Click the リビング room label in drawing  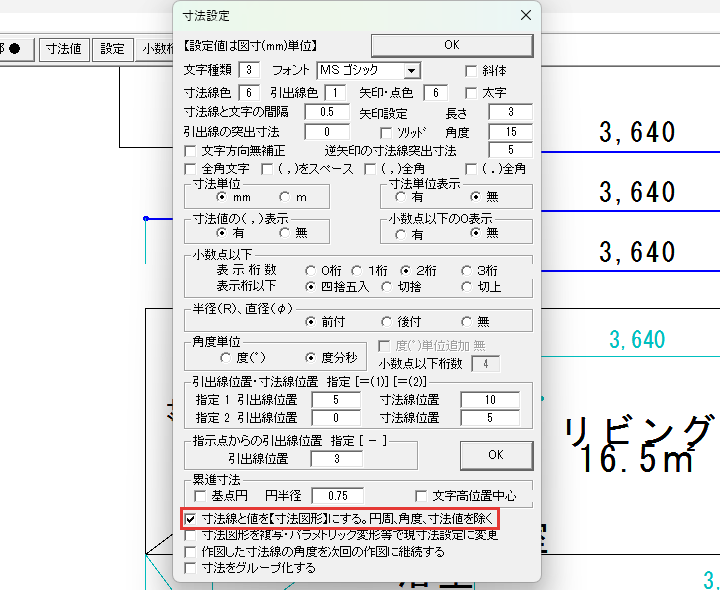[640, 432]
